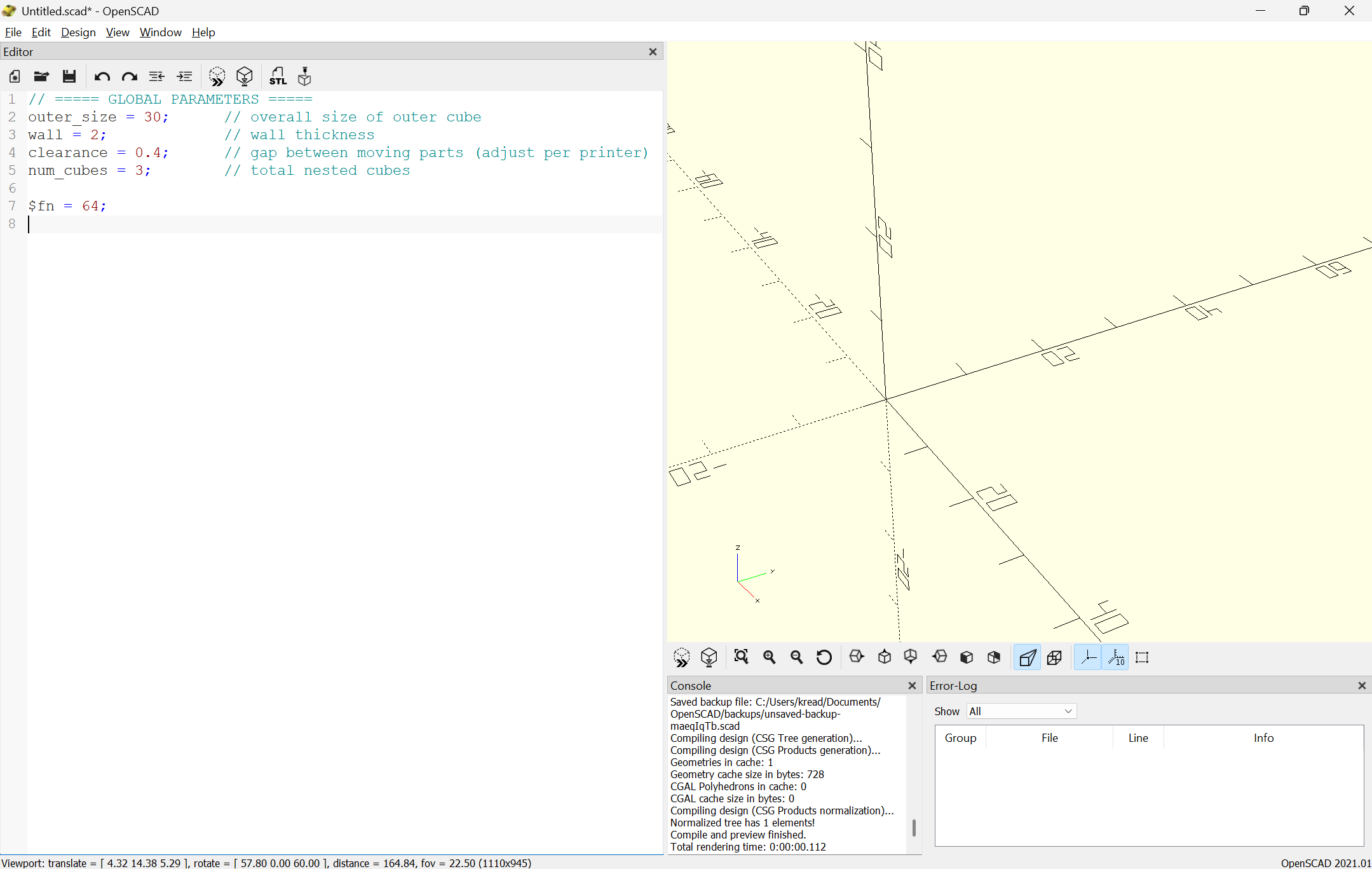
Task: Preview the design with F5 toolbar icon
Action: [x=217, y=76]
